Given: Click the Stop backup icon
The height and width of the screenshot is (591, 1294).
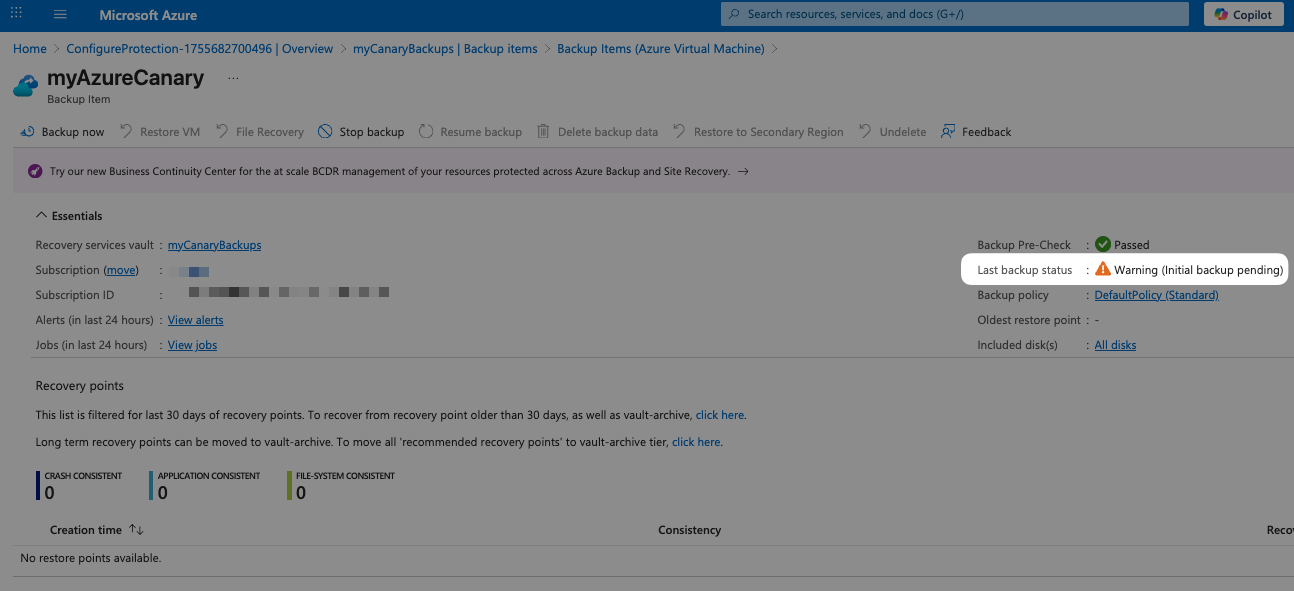Looking at the screenshot, I should [325, 131].
